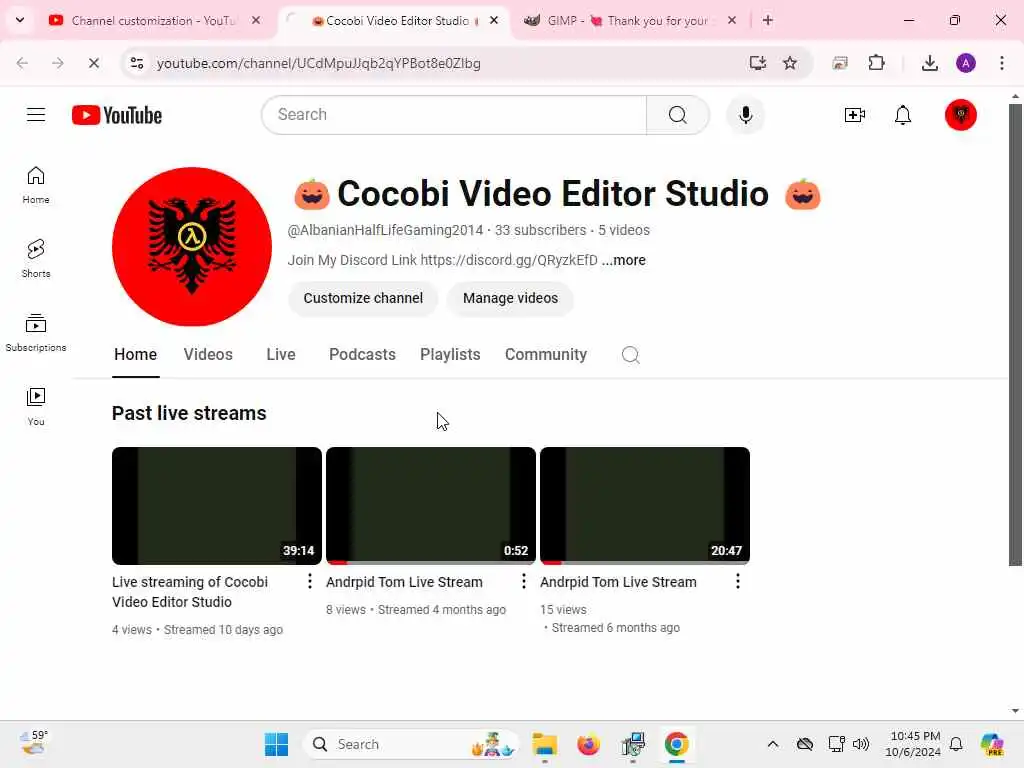This screenshot has width=1024, height=768.
Task: Open Subscriptions in the sidebar
Action: (36, 333)
